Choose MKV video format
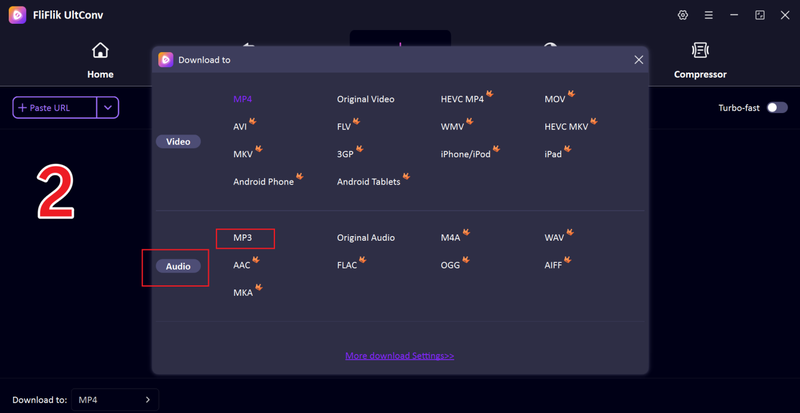 (x=243, y=154)
